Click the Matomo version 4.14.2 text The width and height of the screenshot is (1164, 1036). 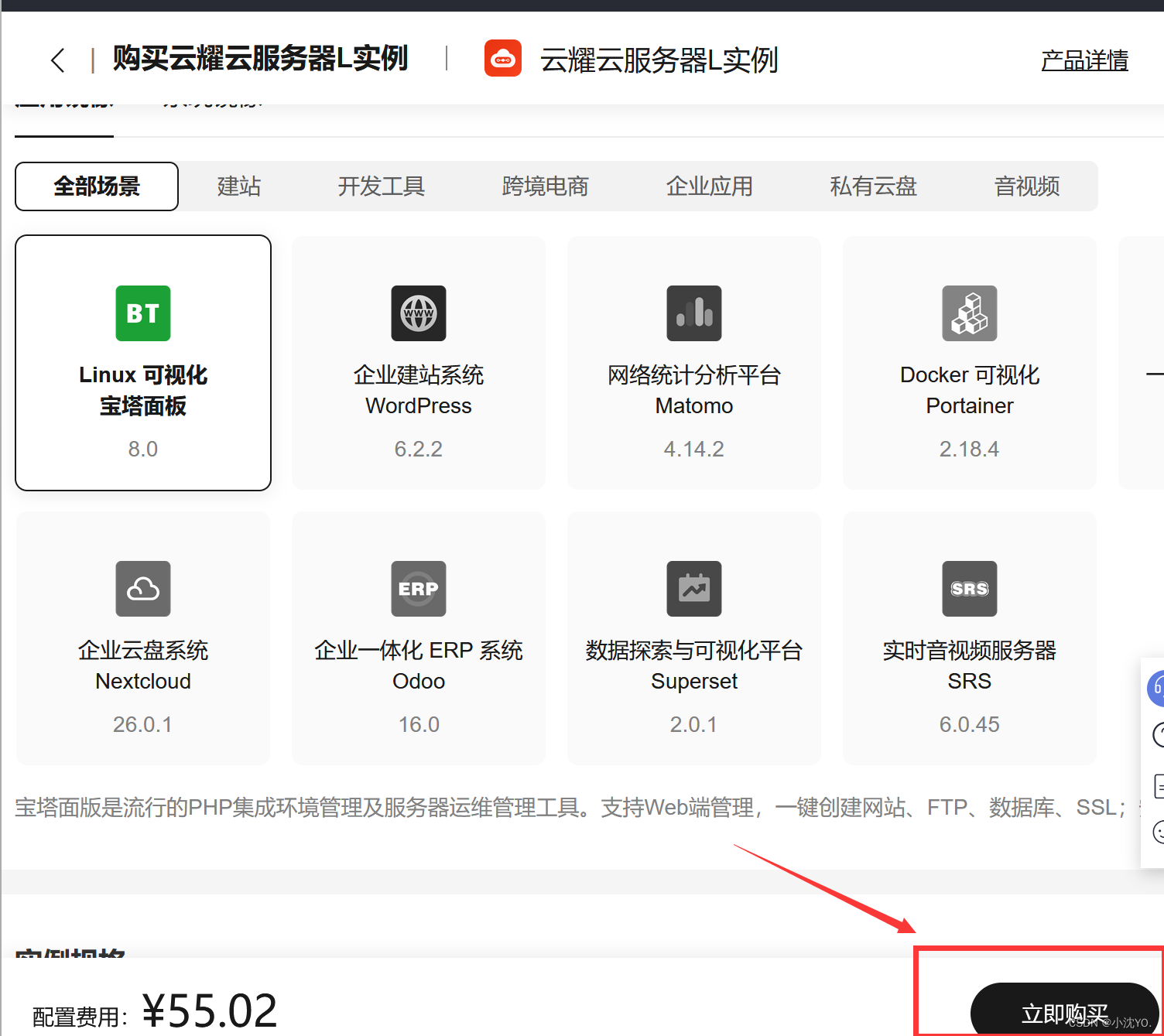(x=694, y=449)
